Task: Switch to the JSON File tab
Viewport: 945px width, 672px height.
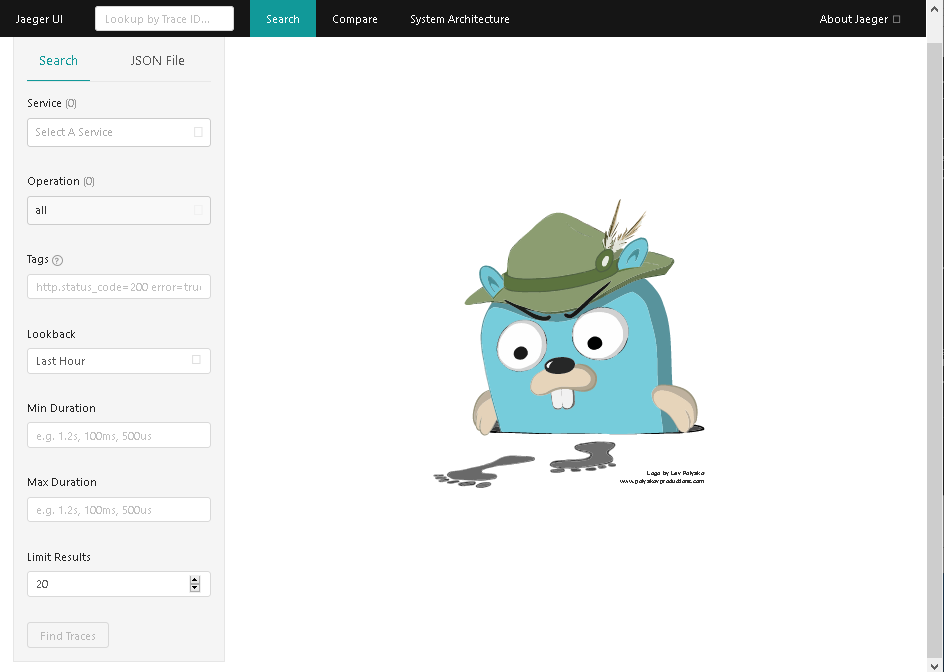Action: click(x=157, y=61)
